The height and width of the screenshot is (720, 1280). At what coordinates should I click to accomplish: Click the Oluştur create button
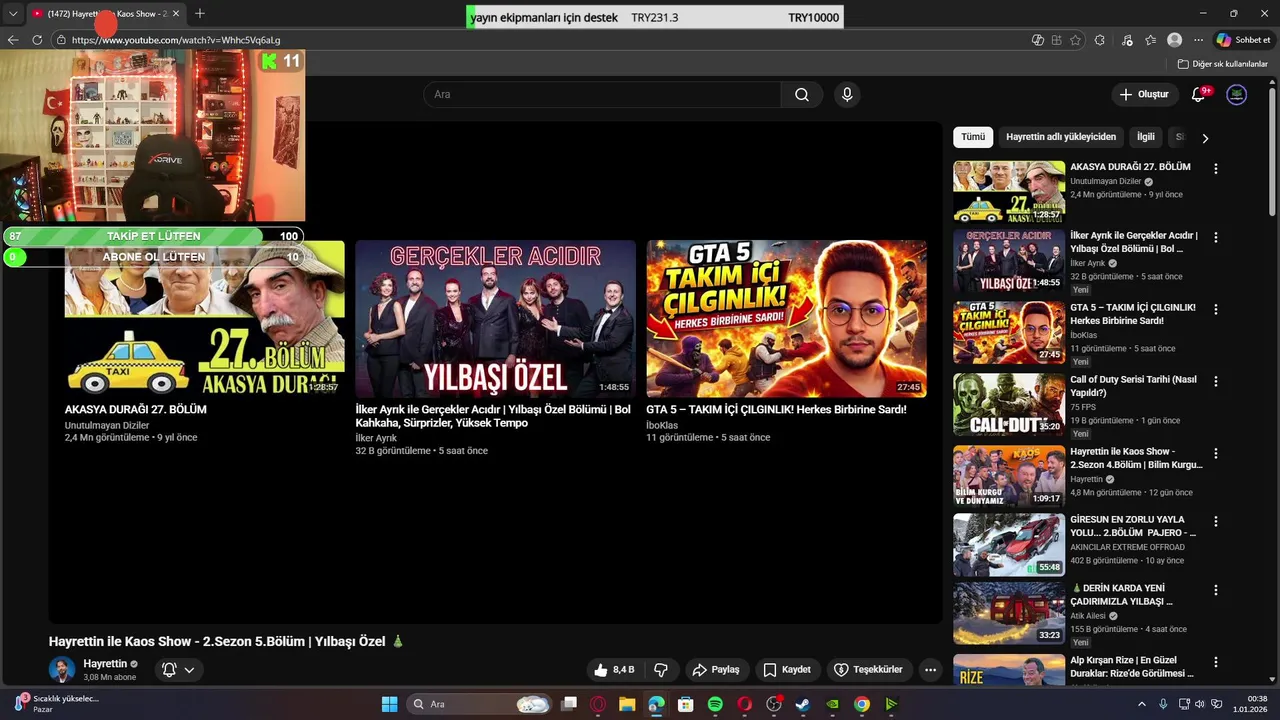click(x=1144, y=94)
